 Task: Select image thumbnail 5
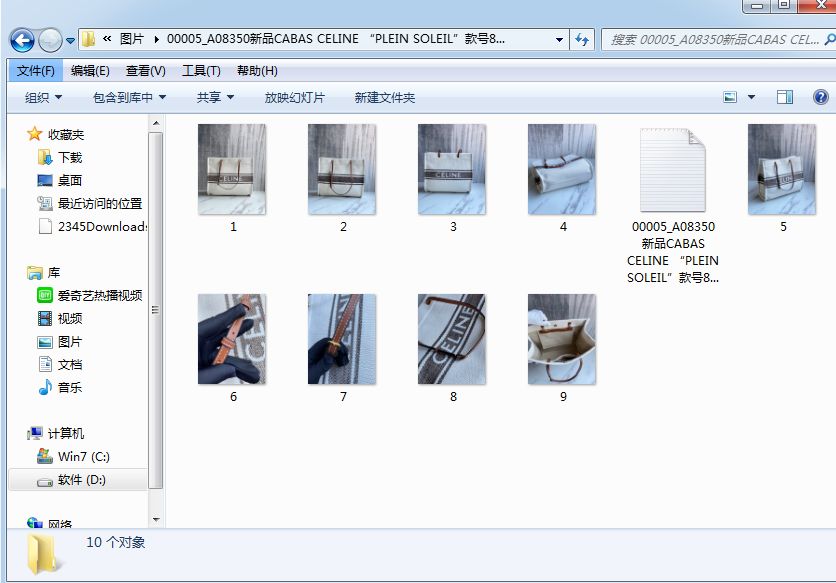[782, 170]
